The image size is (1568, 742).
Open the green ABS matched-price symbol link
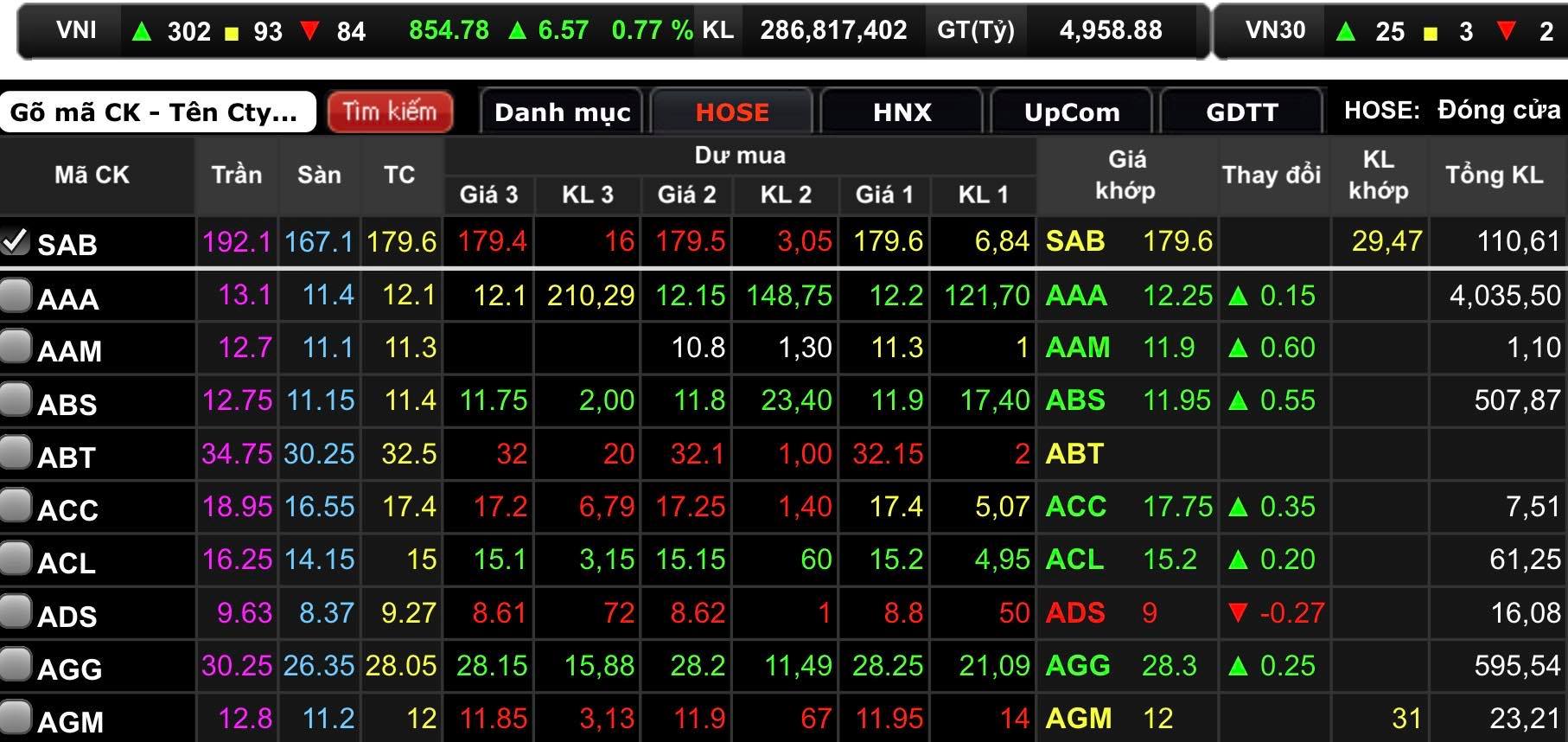pos(1074,400)
